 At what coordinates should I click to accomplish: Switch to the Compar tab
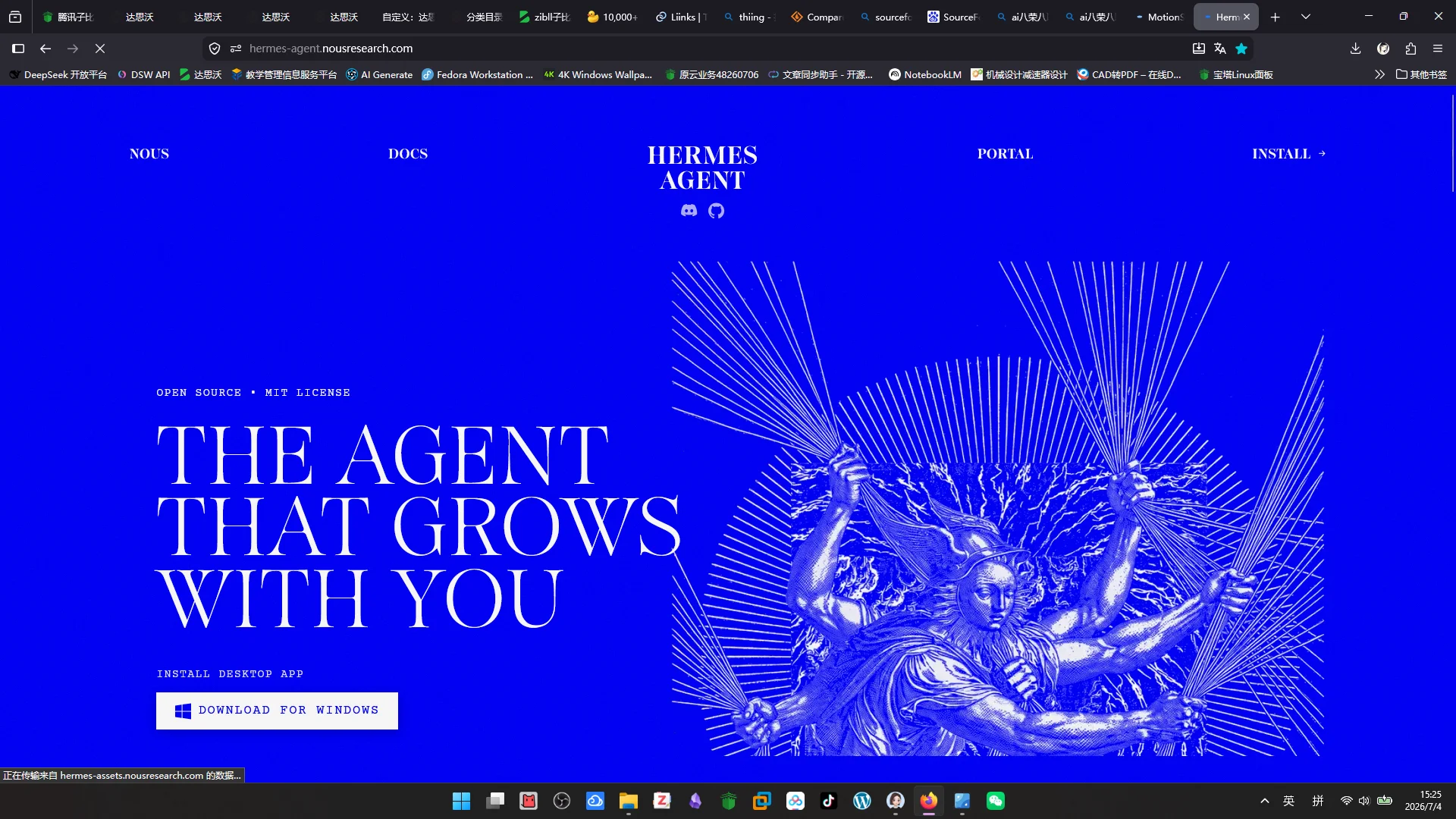coord(818,17)
